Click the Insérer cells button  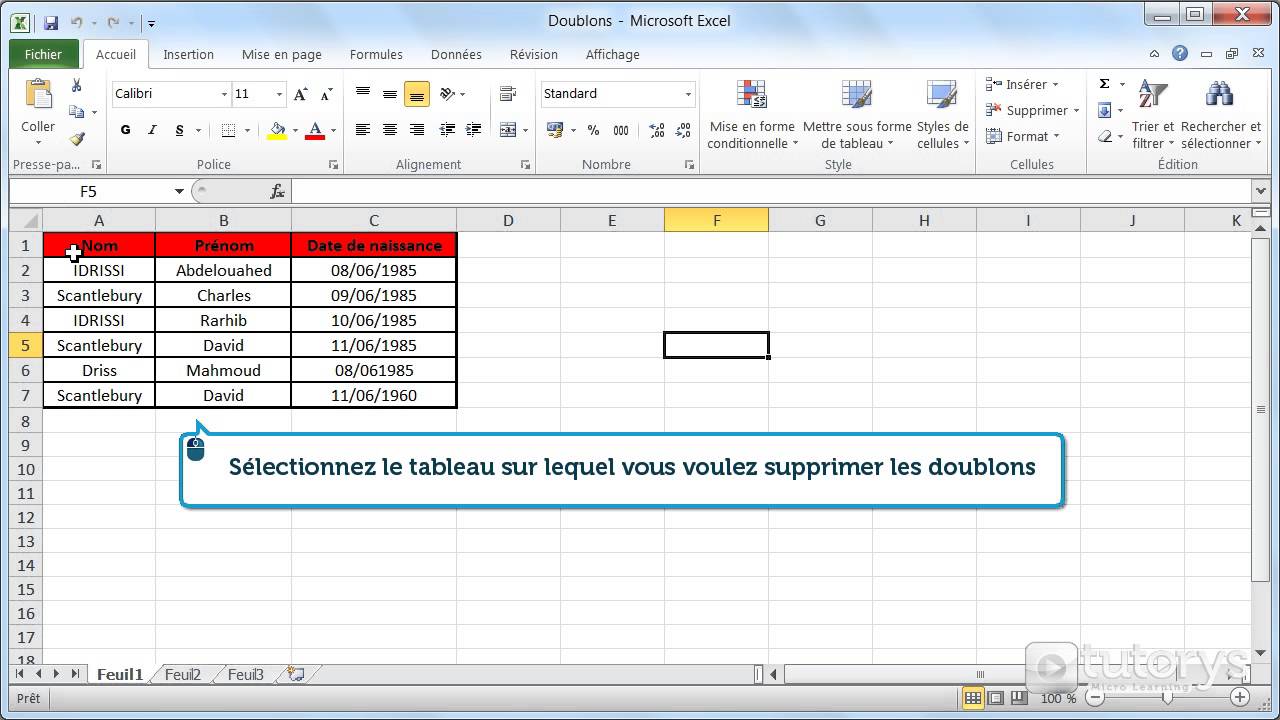pos(1022,85)
